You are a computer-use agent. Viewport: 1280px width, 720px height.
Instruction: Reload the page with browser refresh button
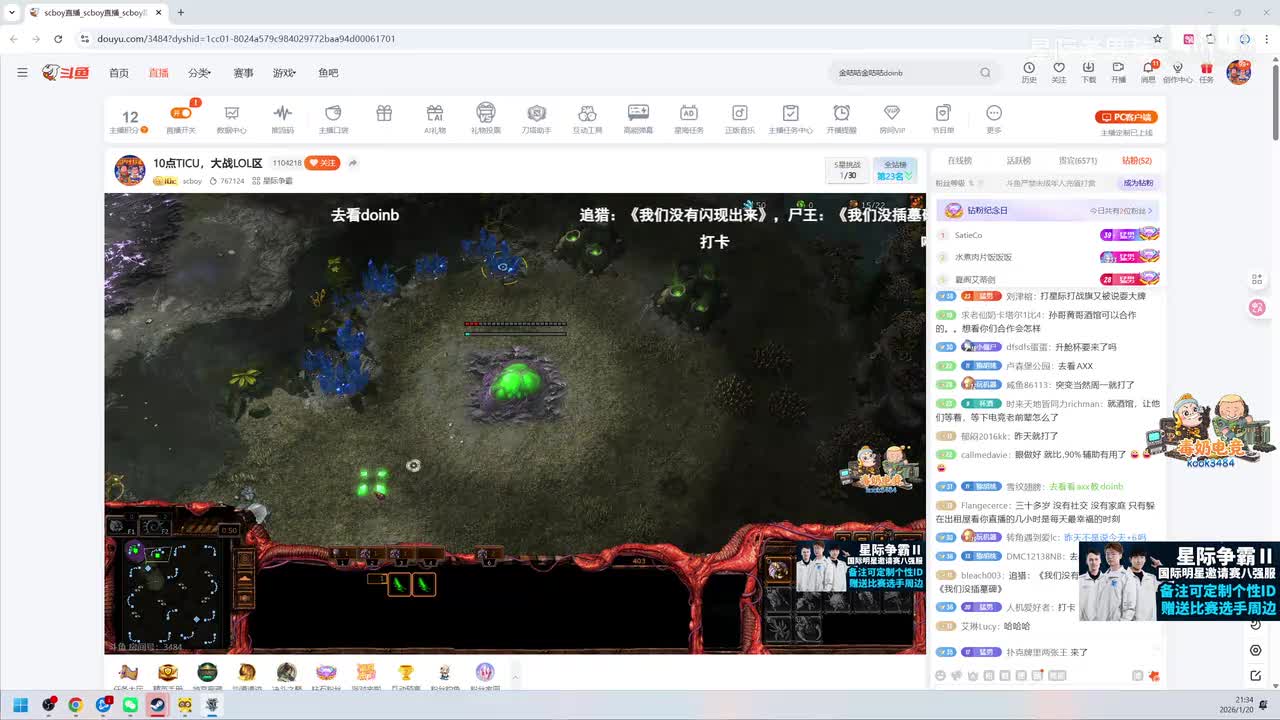(x=58, y=39)
